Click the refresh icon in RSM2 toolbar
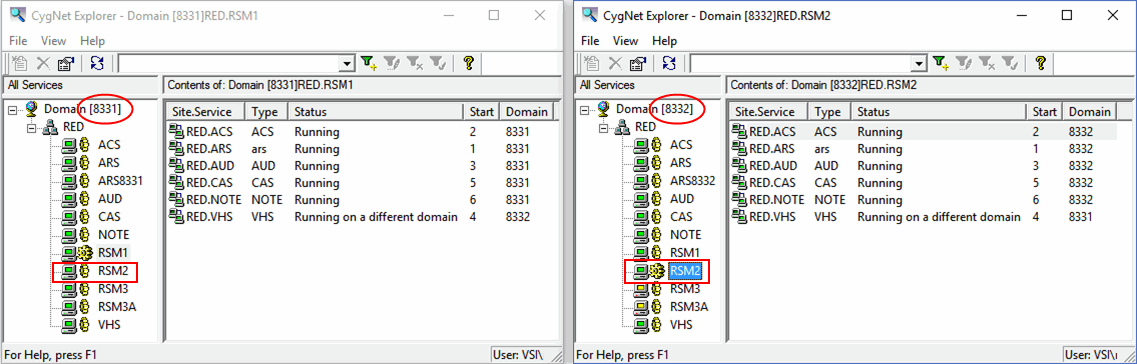The width and height of the screenshot is (1137, 364). (669, 63)
